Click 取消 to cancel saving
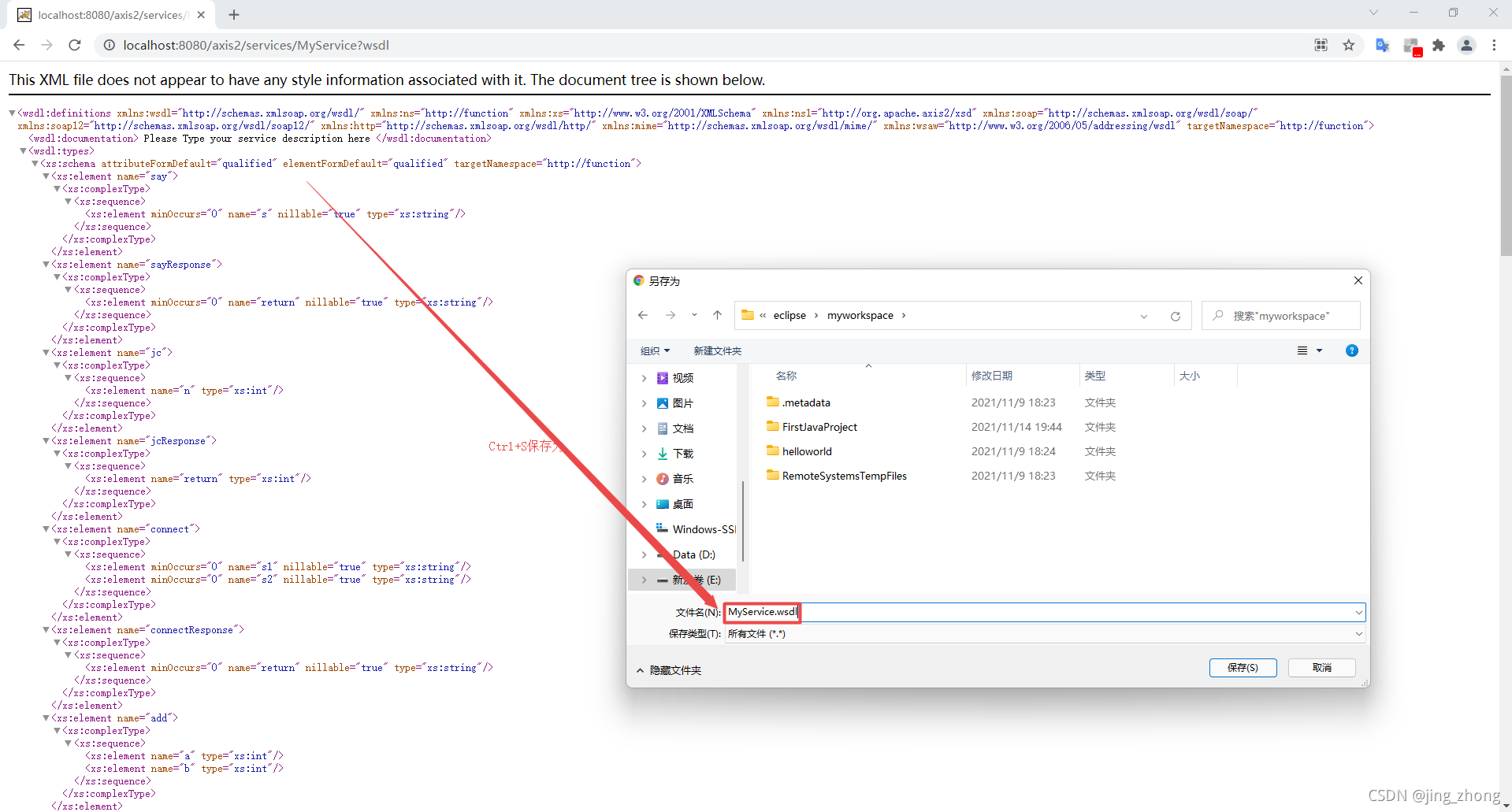1512x812 pixels. pos(1322,668)
